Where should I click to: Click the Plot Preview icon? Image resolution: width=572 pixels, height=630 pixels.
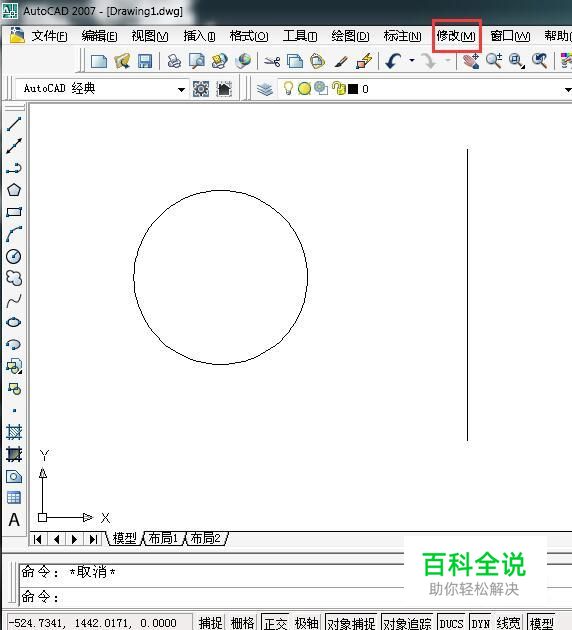[x=197, y=61]
